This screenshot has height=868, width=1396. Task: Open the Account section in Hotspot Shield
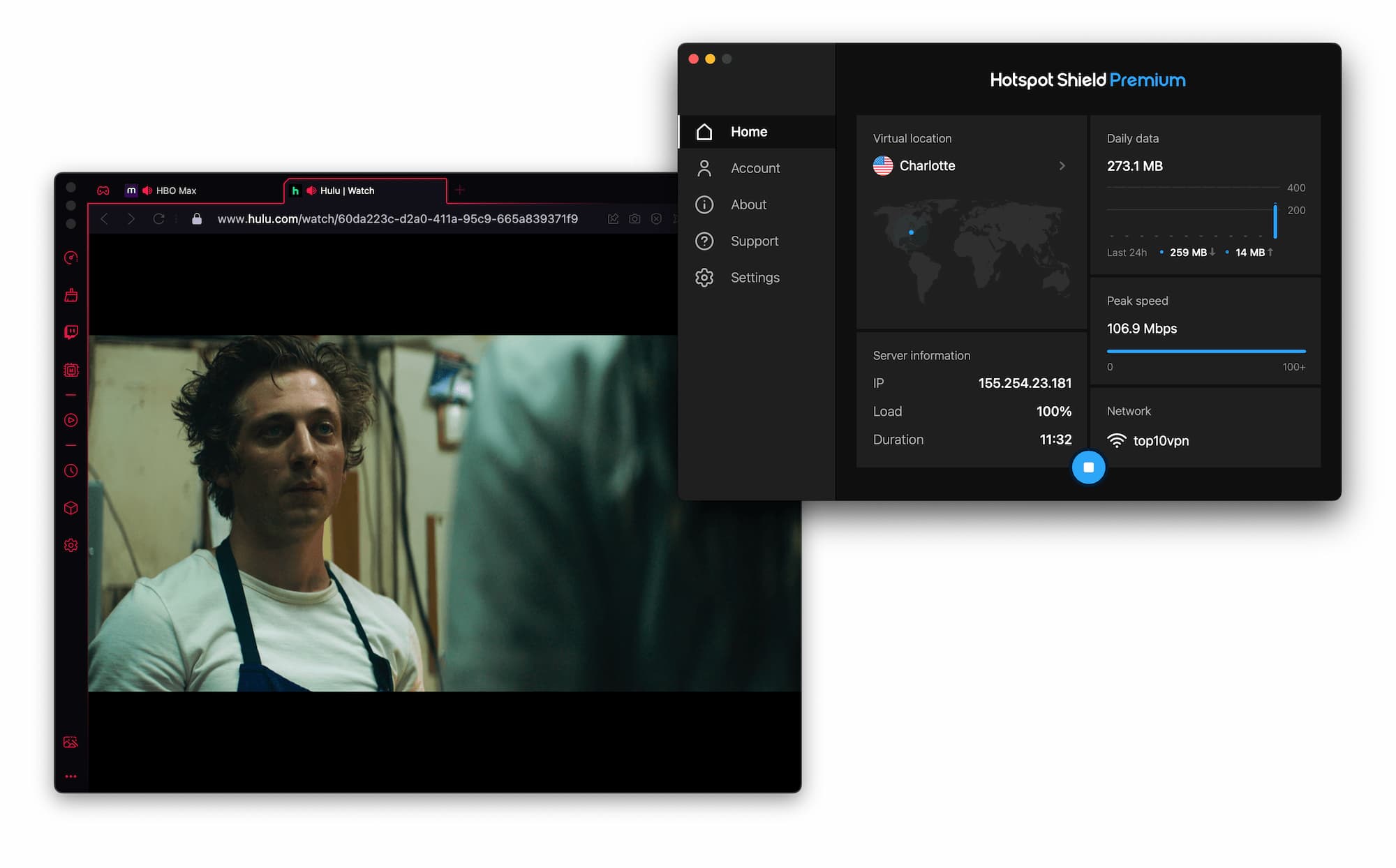tap(755, 168)
